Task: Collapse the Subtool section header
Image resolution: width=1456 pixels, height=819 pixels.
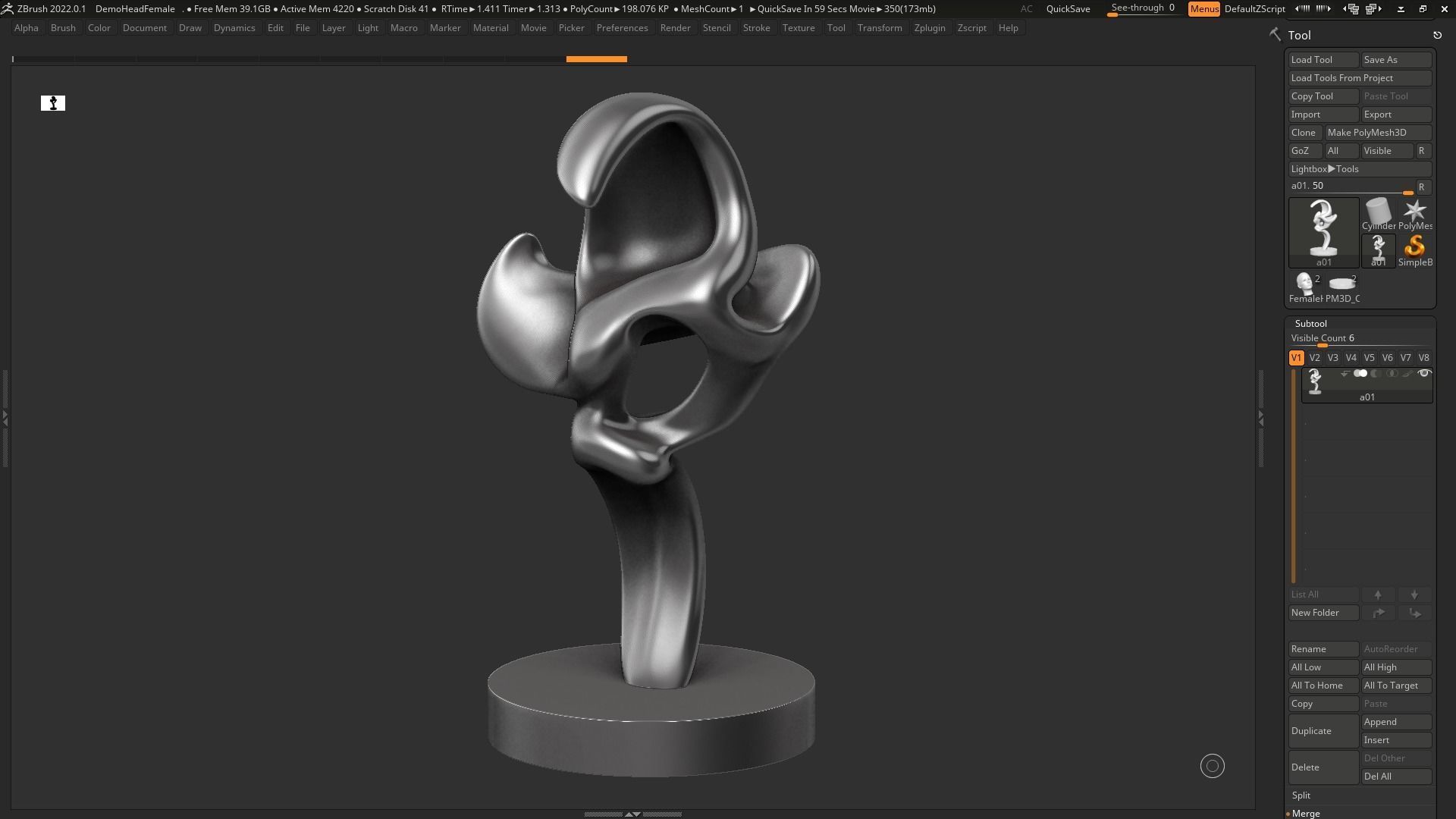Action: coord(1311,324)
